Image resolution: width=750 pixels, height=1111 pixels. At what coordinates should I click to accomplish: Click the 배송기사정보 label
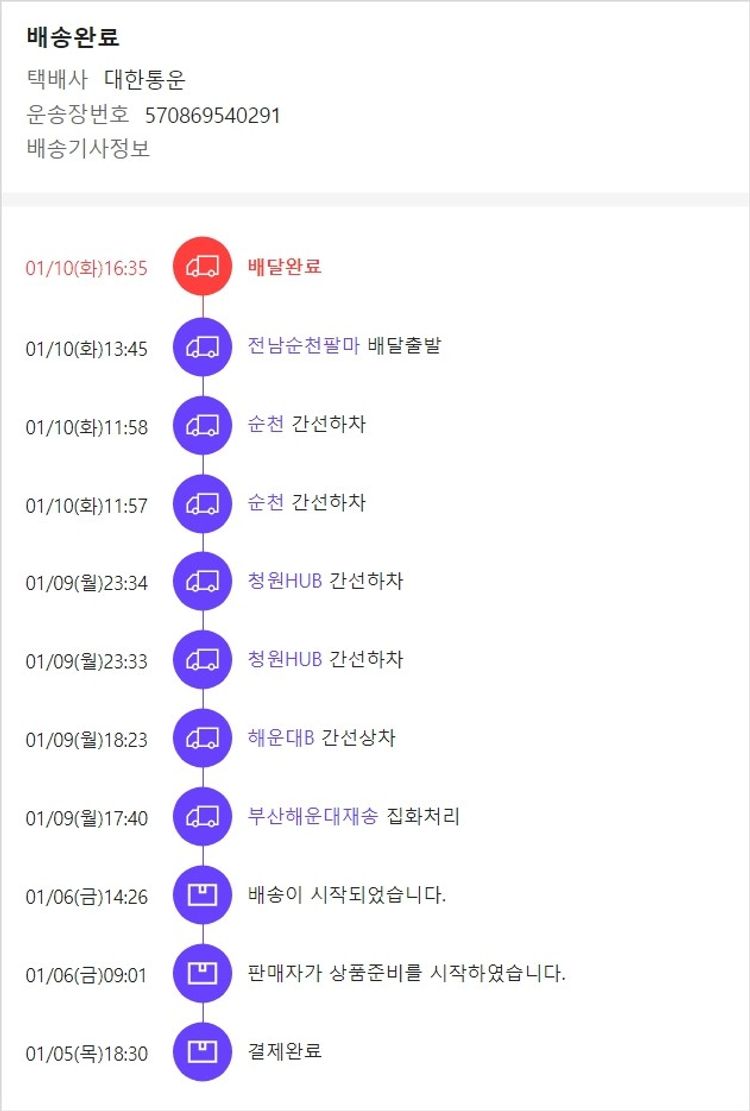click(x=88, y=149)
